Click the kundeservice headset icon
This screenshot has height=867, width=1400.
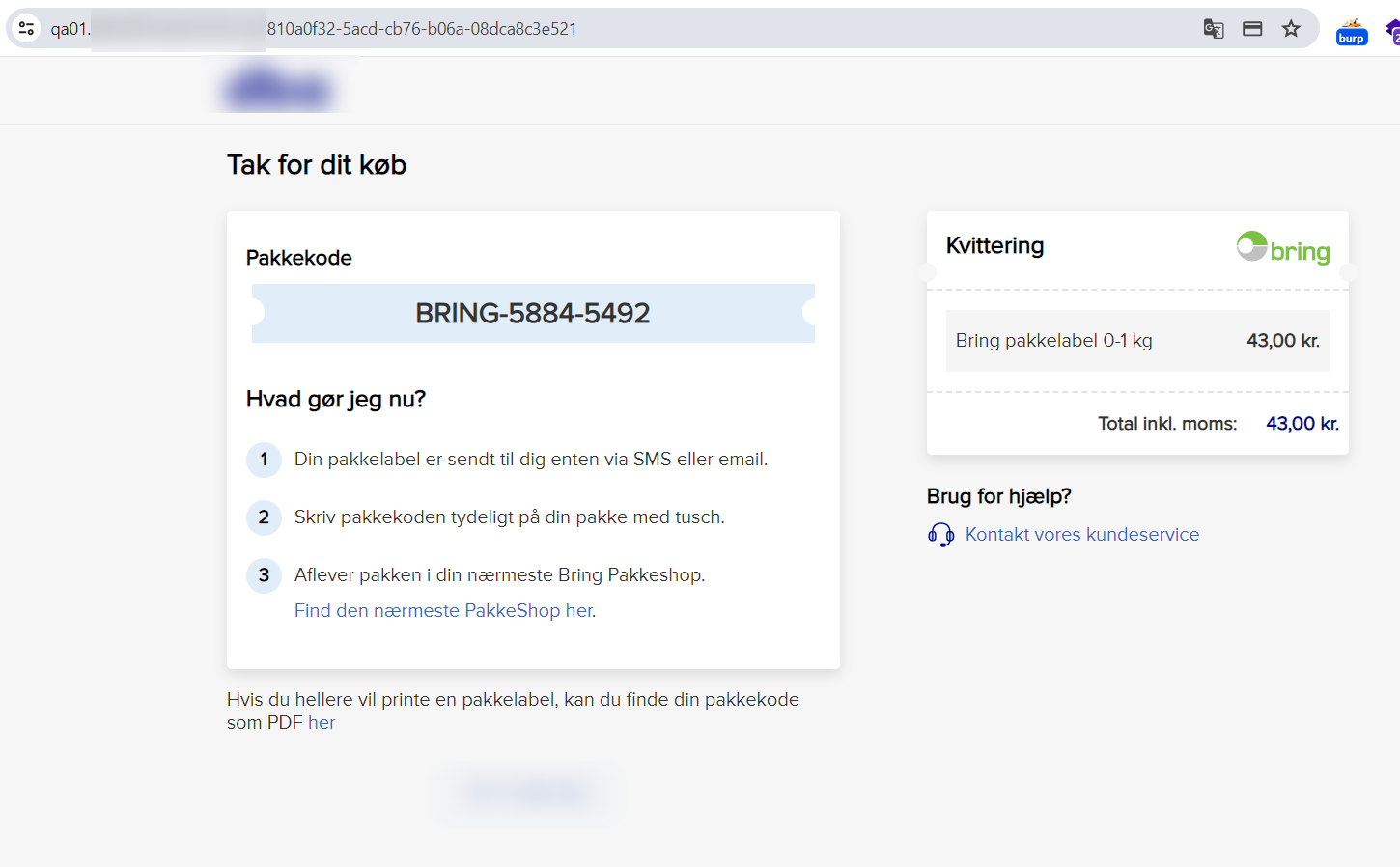point(940,535)
